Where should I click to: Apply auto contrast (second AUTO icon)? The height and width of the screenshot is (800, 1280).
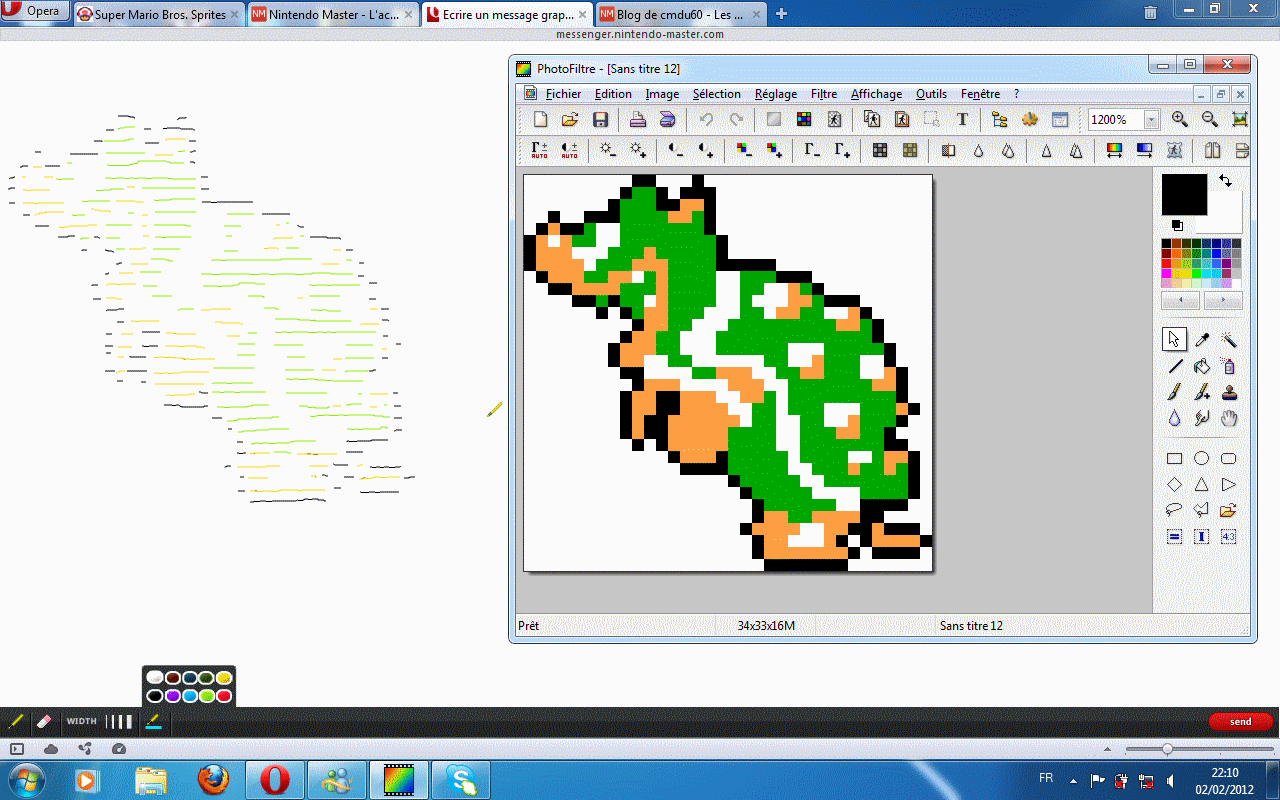[x=569, y=150]
